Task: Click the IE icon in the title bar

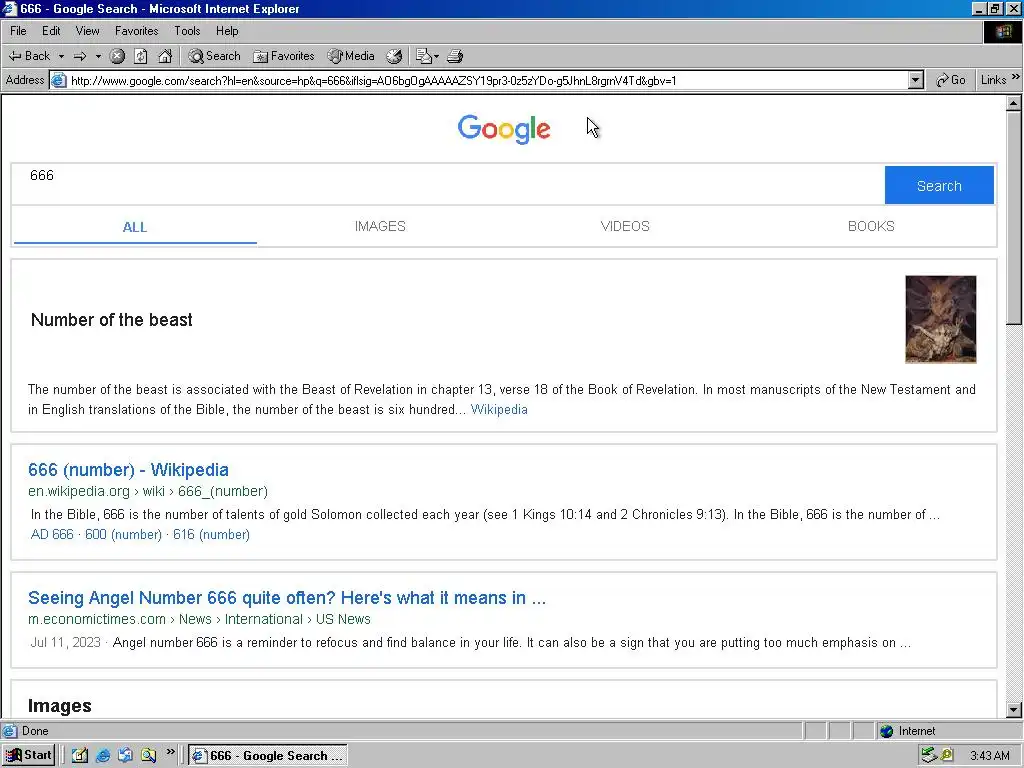Action: (9, 8)
